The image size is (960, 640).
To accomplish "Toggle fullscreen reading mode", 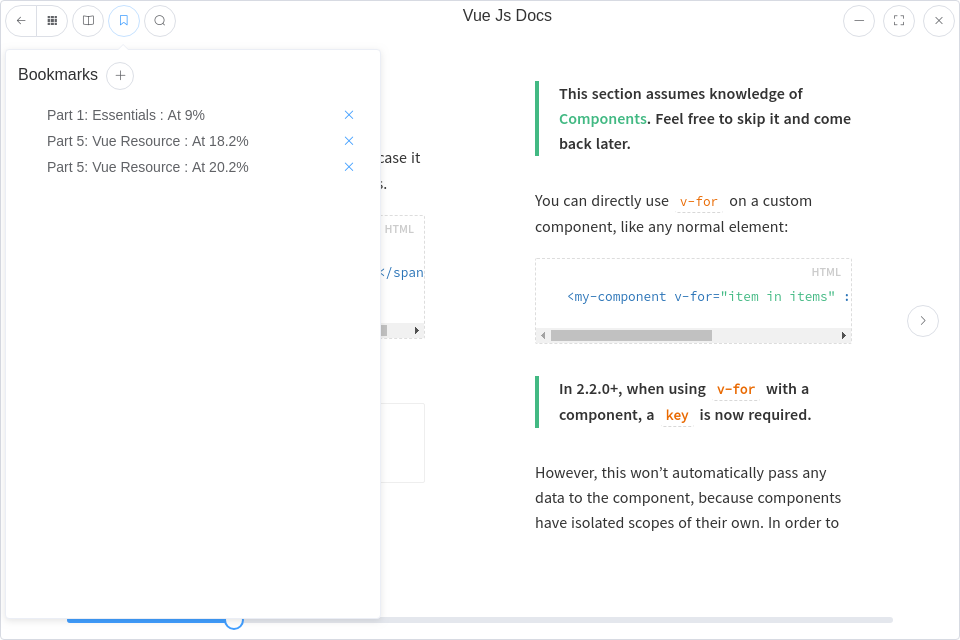I will [899, 20].
